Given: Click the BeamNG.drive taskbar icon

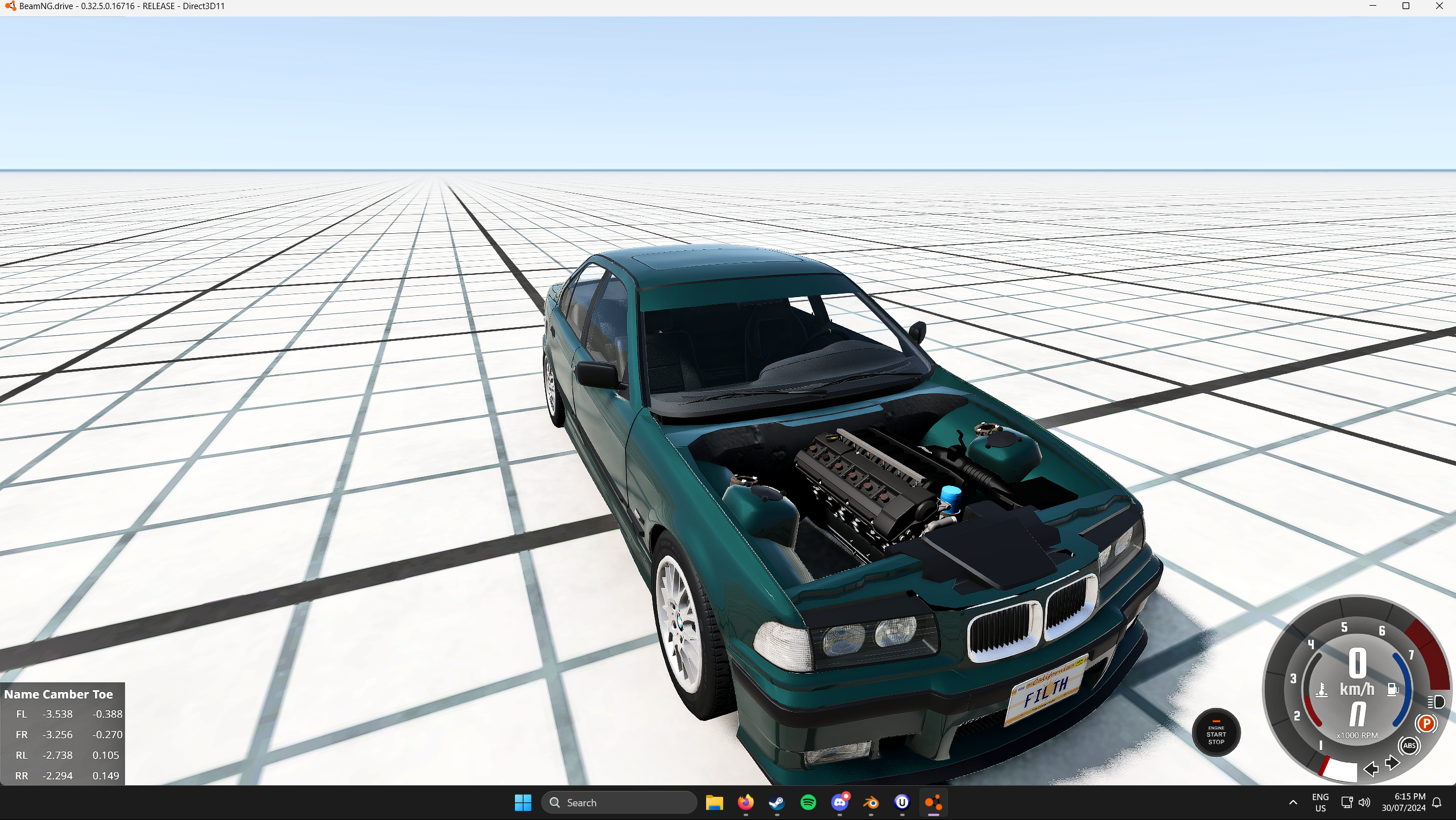Looking at the screenshot, I should coord(933,802).
